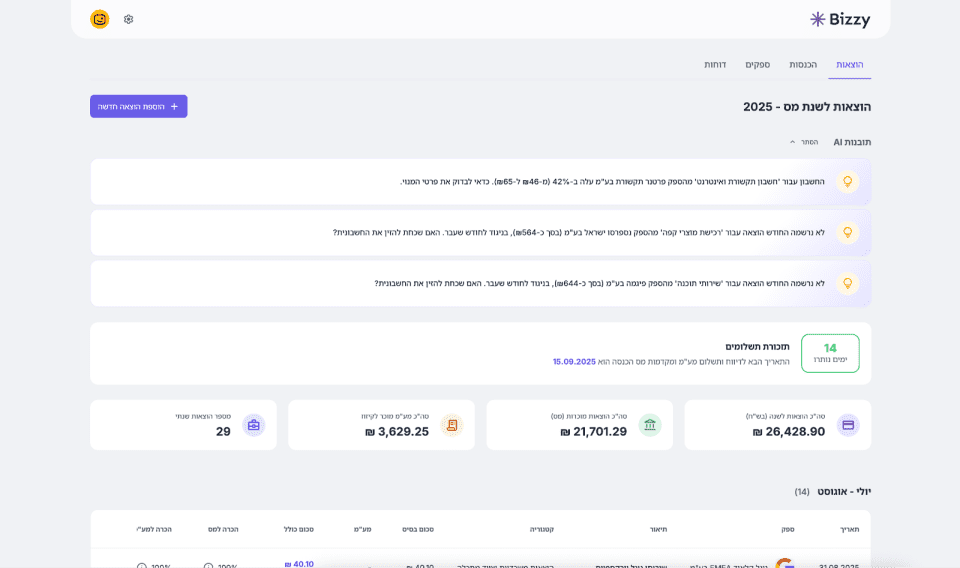Switch to the ספקים tab
Image resolution: width=960 pixels, height=568 pixels.
pos(757,65)
